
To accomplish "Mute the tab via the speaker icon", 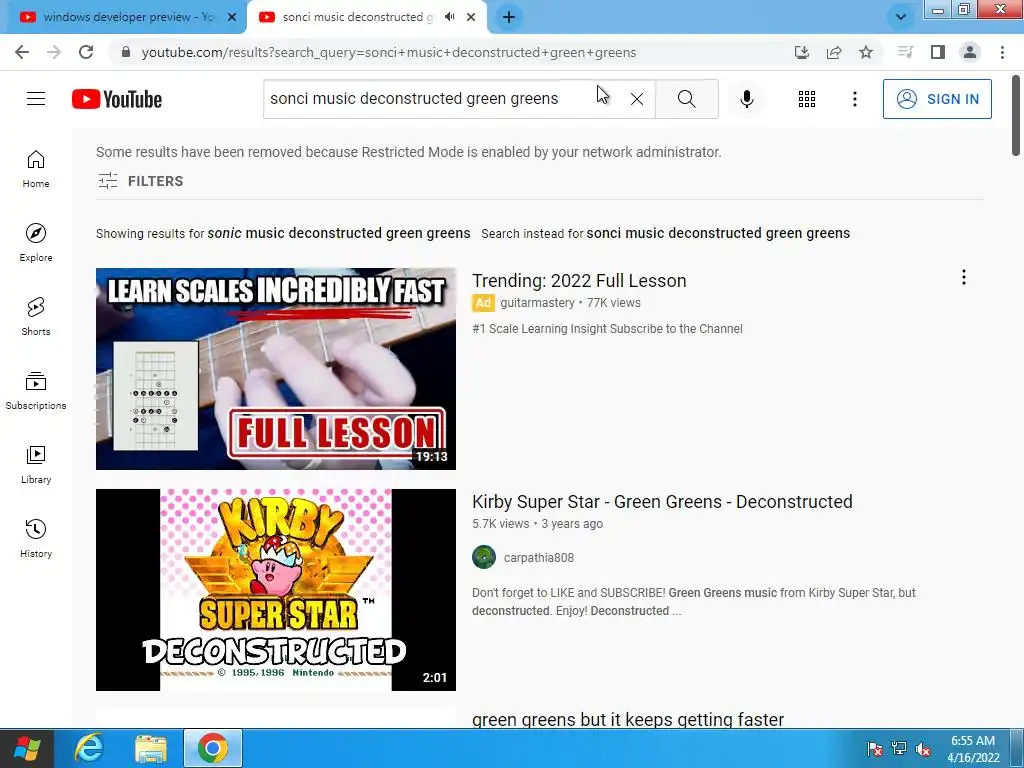I will pos(449,17).
